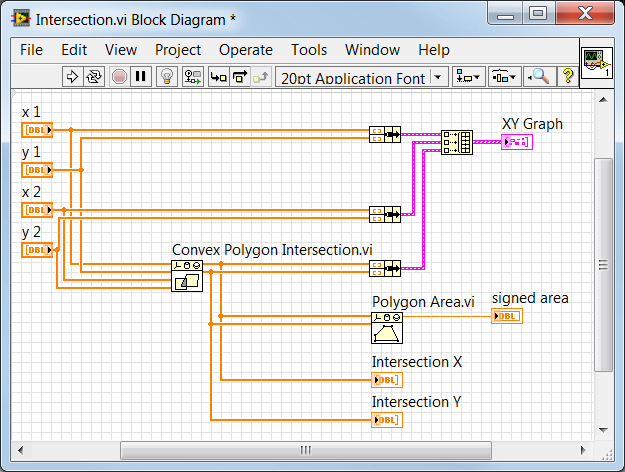Viewport: 625px width, 472px height.
Task: Click the Run Continuously button
Action: click(x=94, y=76)
